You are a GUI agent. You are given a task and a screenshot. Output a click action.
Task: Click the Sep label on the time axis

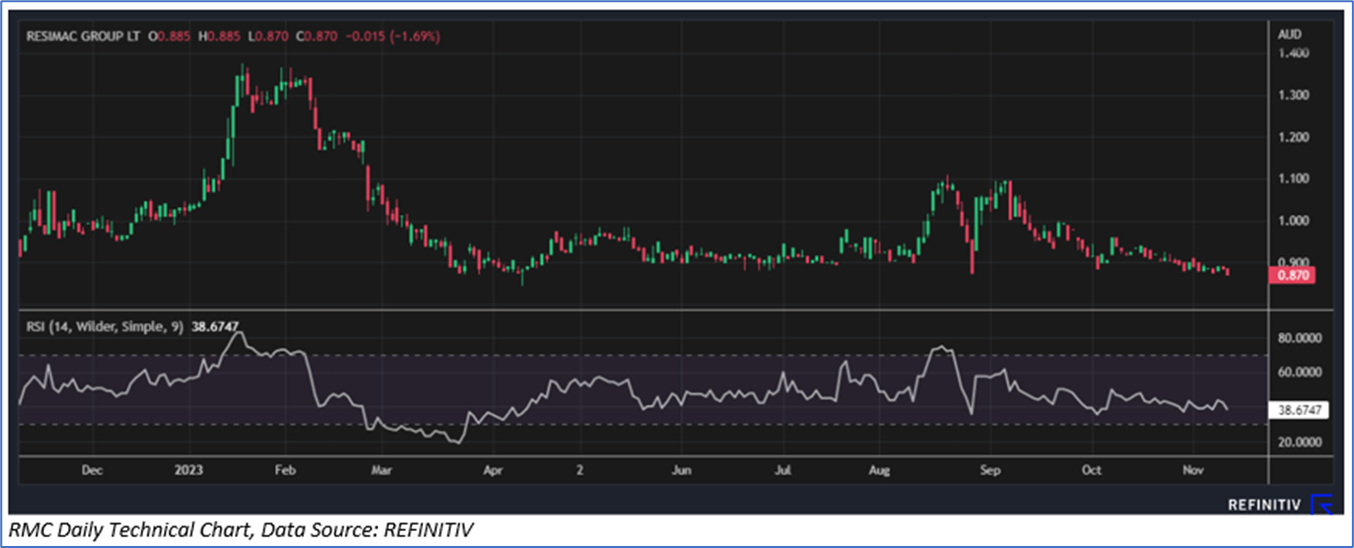tap(990, 469)
